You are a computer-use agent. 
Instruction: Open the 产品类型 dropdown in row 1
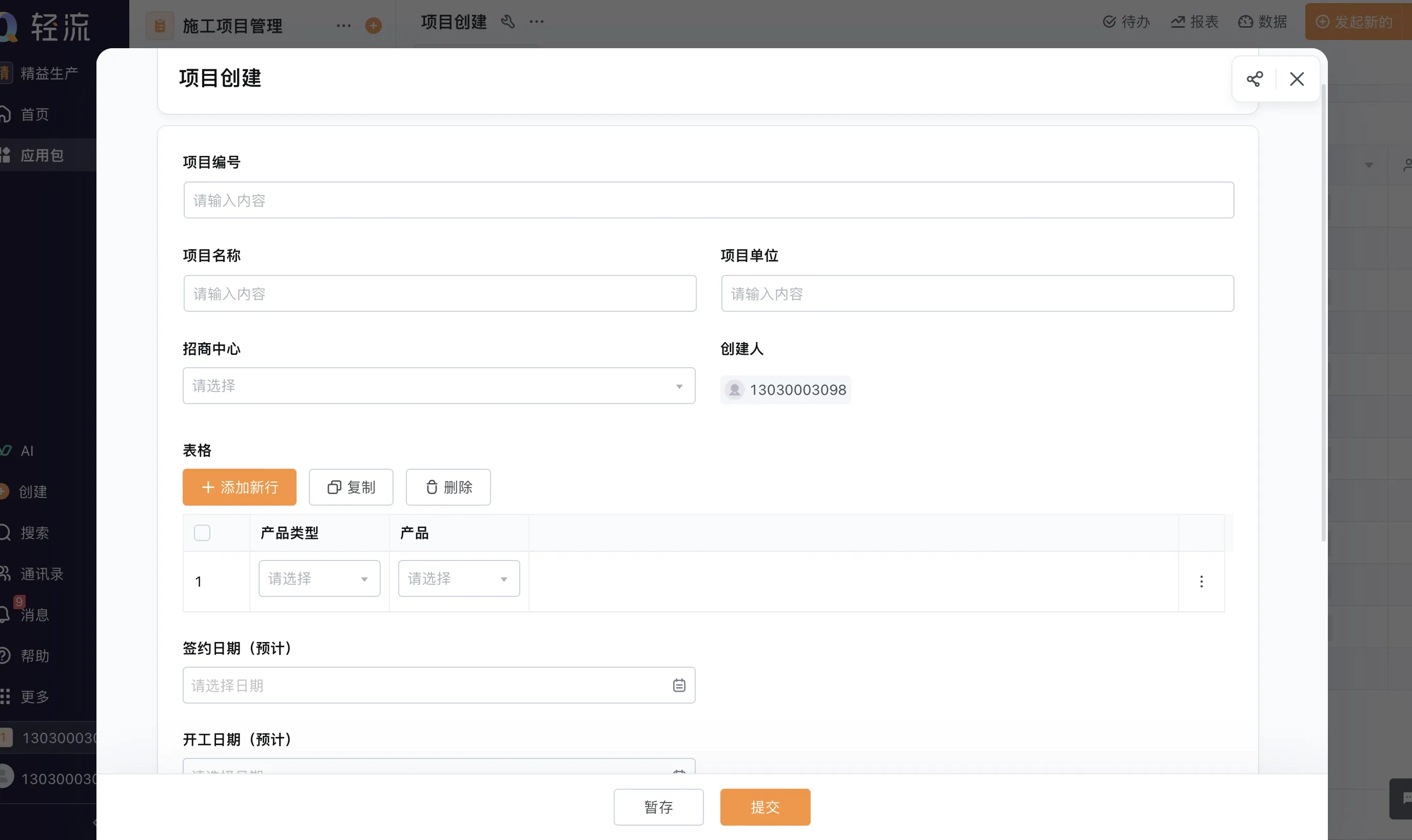click(x=319, y=578)
